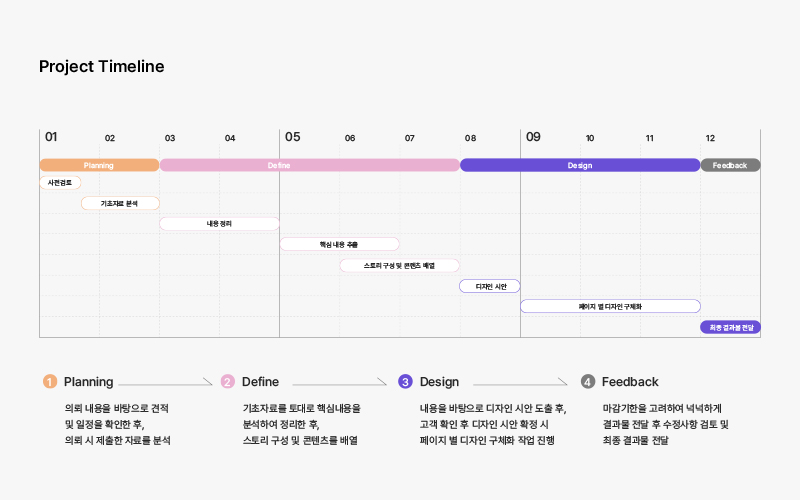Click week label 09
Screen dimensions: 800x500
[x=533, y=137]
